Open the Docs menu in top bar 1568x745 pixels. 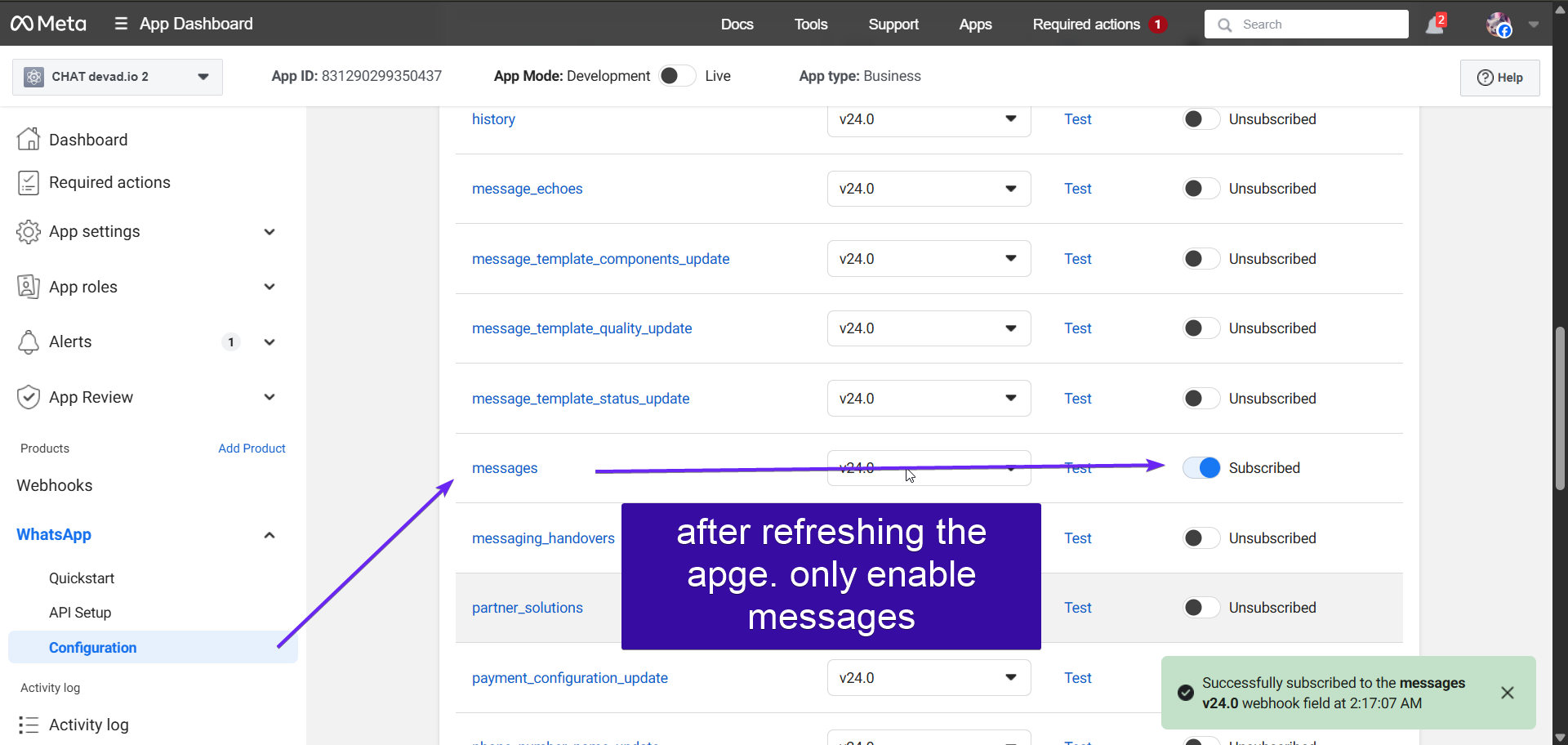click(737, 25)
